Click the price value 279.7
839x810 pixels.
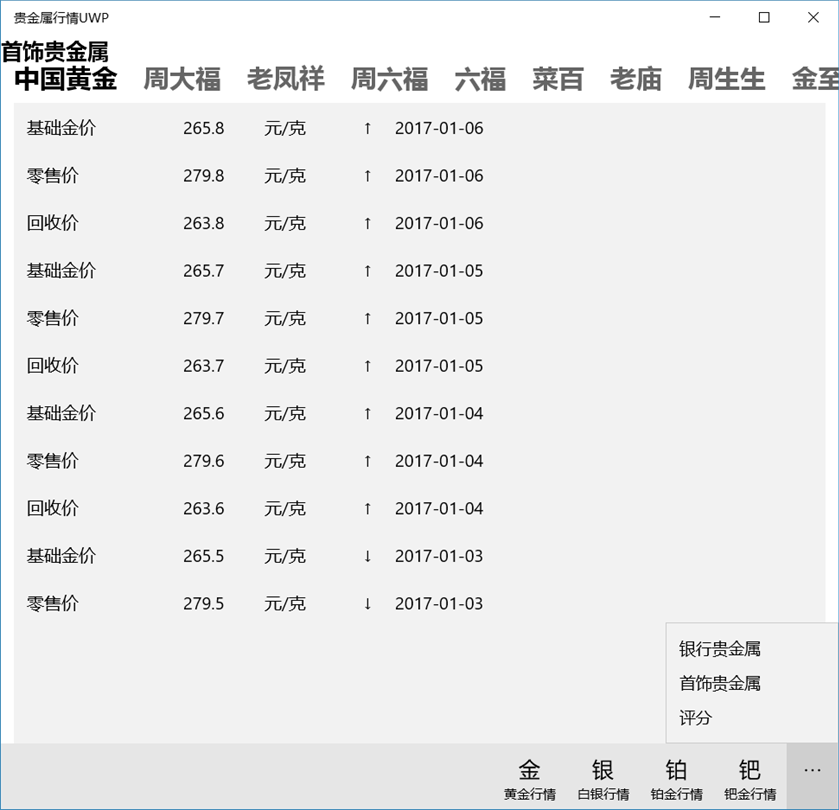point(203,319)
